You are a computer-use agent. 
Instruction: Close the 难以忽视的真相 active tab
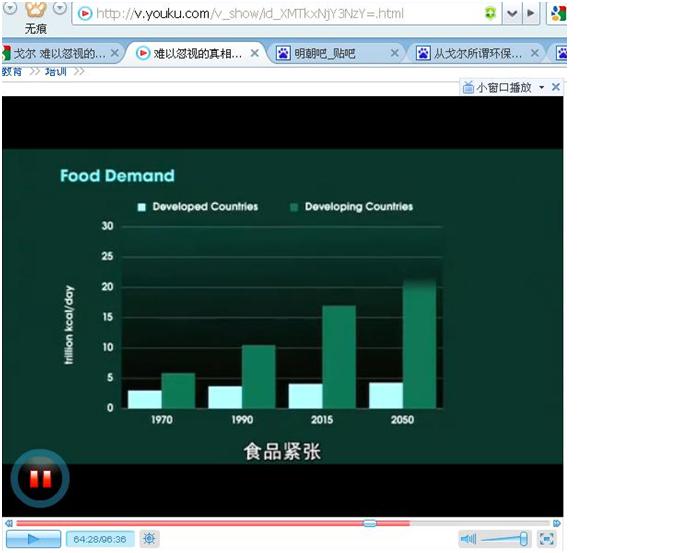[255, 53]
